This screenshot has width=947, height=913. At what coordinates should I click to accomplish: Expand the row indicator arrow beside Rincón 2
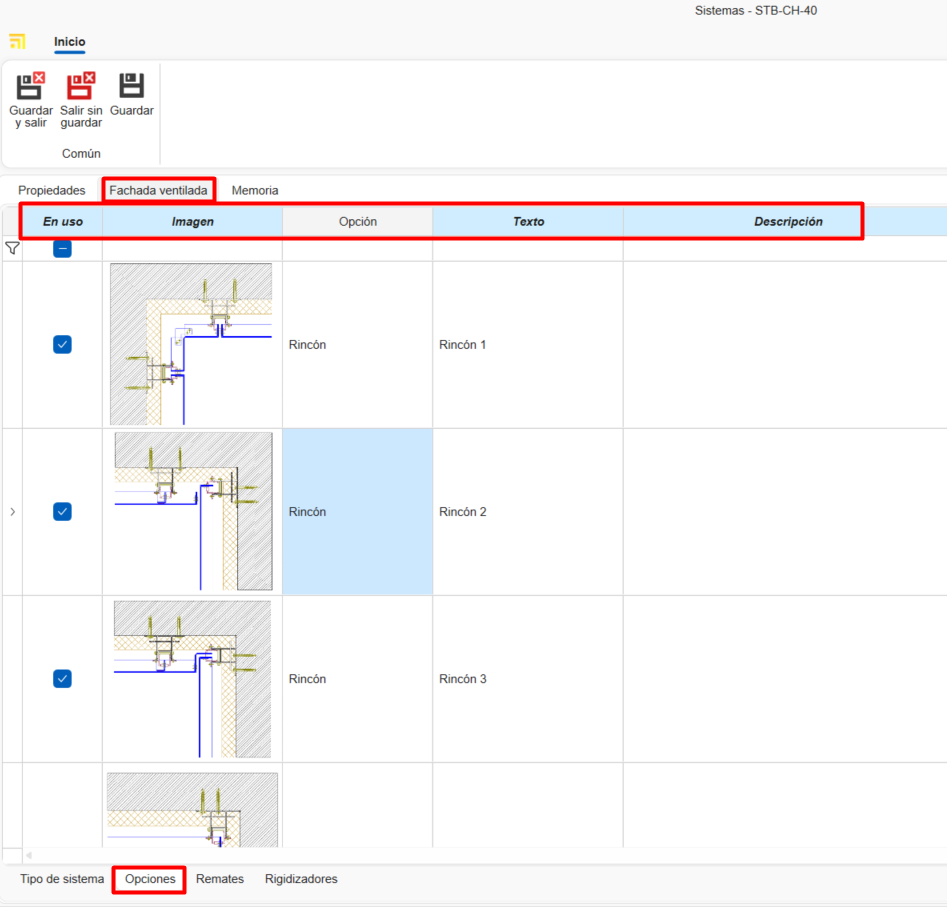tap(12, 512)
